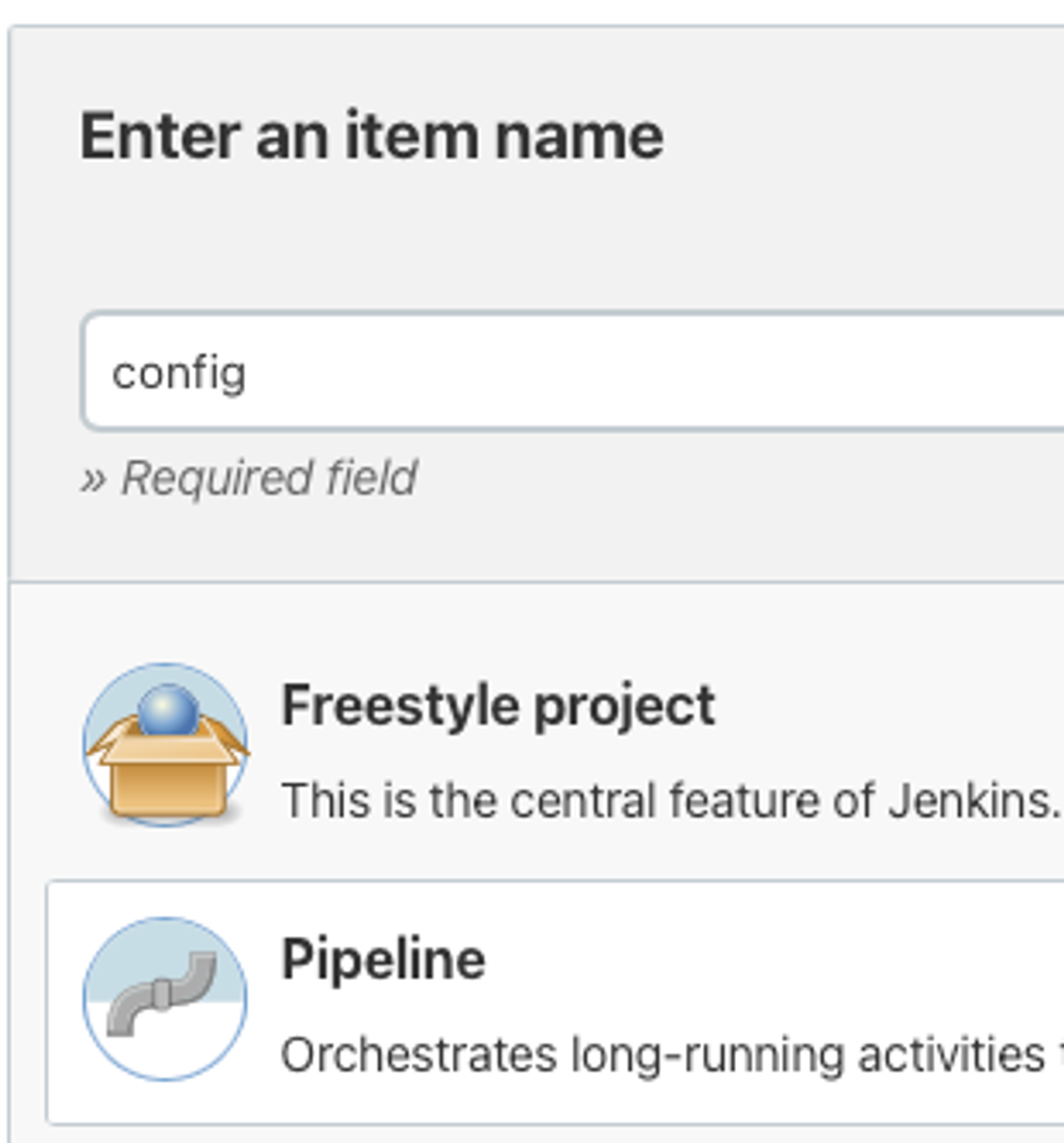This screenshot has width=1064, height=1143.
Task: Click "Orchestrates long-running activities" description
Action: [661, 1055]
